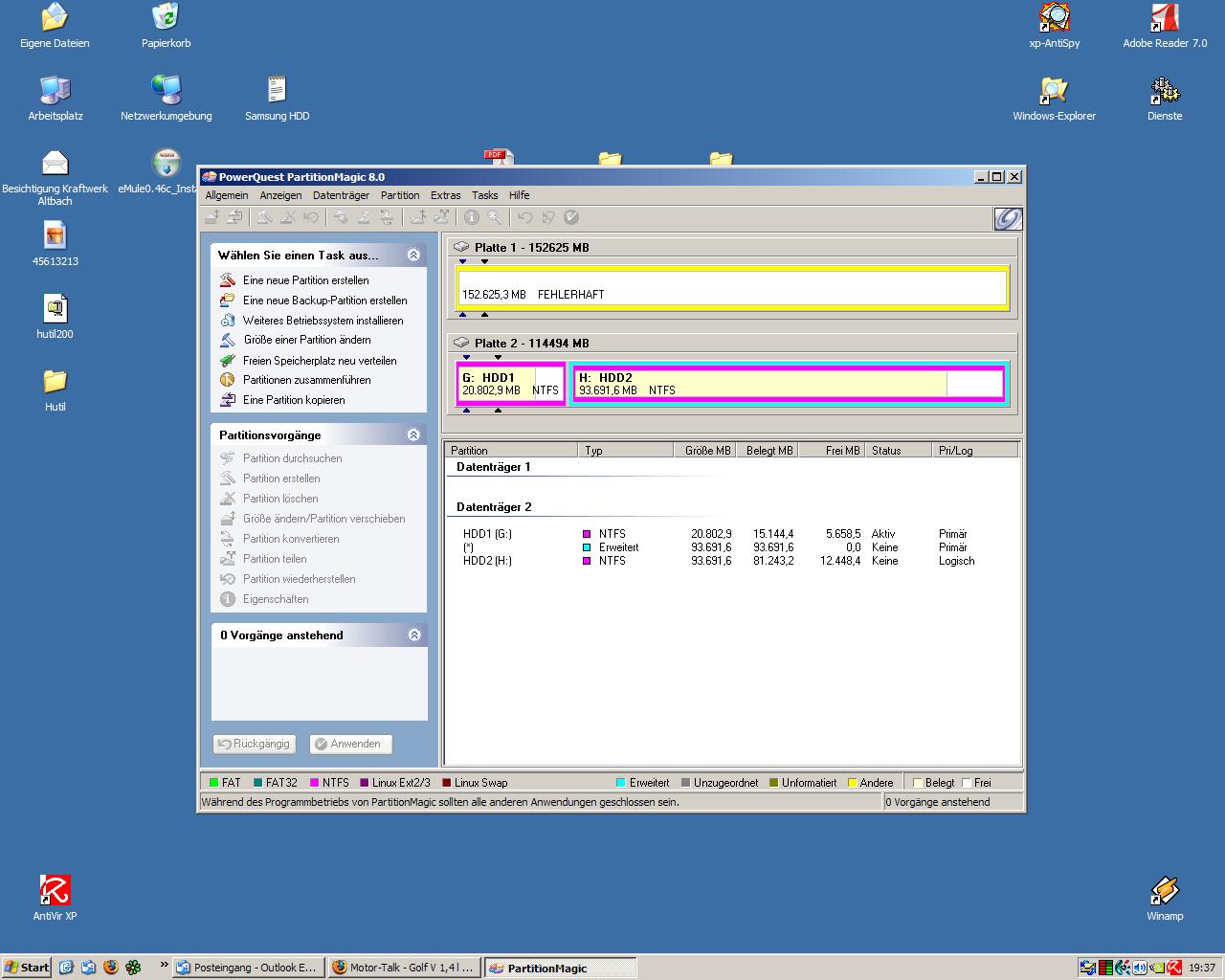Select the Papierkorb desktop icon
The image size is (1225, 980).
[166, 27]
